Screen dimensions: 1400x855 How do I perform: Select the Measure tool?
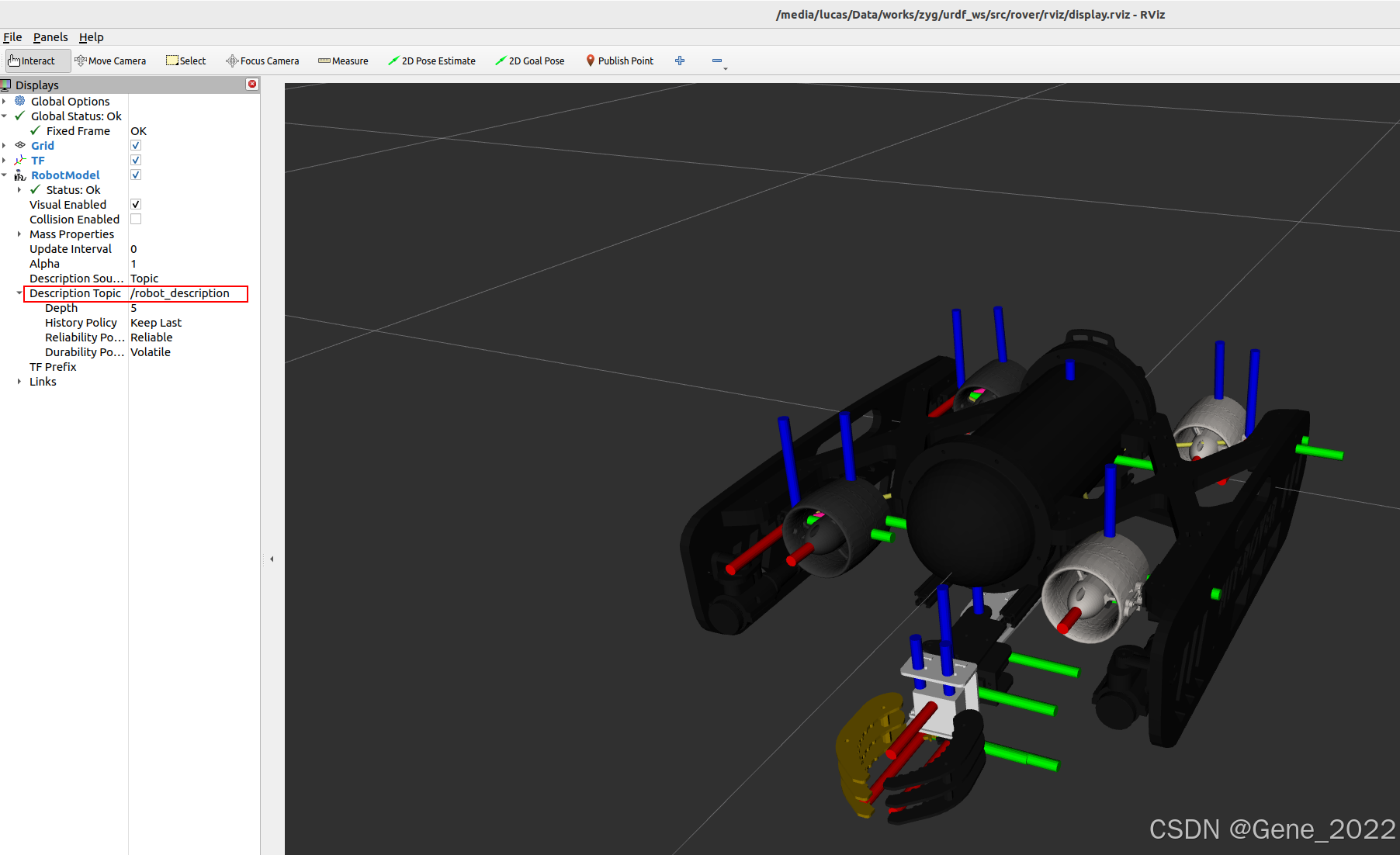point(343,61)
